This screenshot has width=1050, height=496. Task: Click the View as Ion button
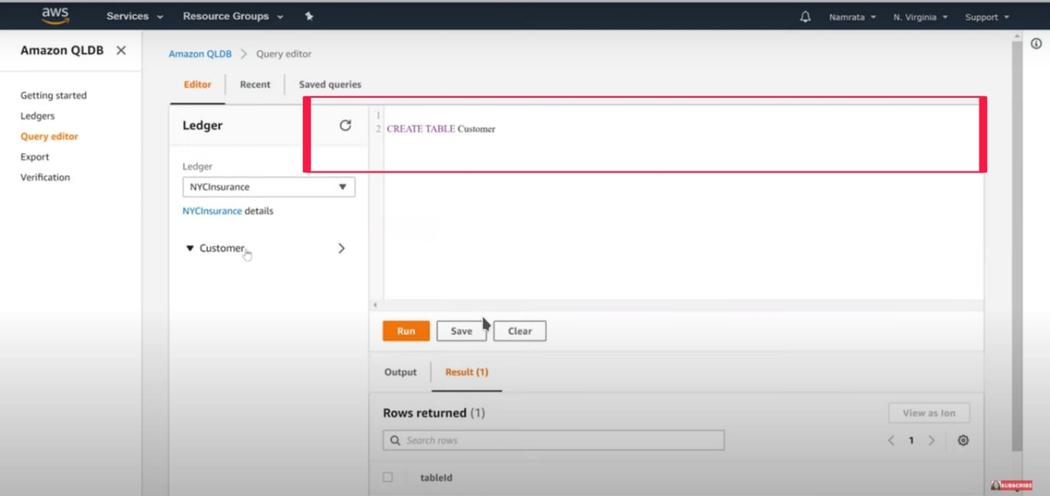point(929,413)
